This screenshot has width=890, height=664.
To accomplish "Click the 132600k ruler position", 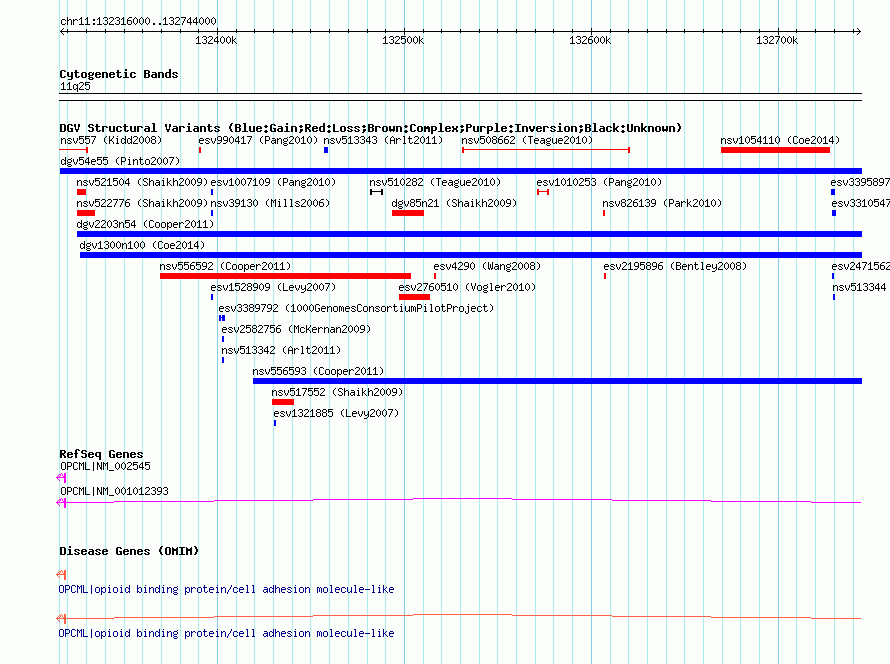I will tap(590, 40).
